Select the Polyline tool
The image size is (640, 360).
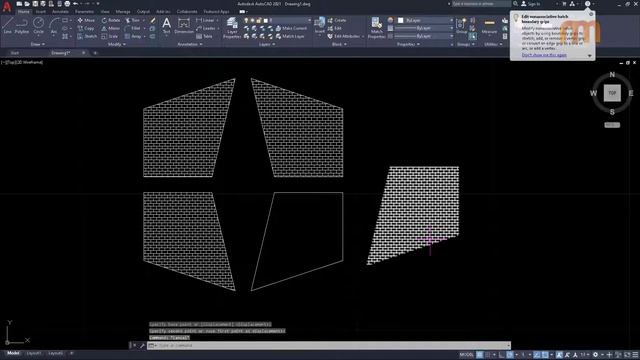click(22, 25)
